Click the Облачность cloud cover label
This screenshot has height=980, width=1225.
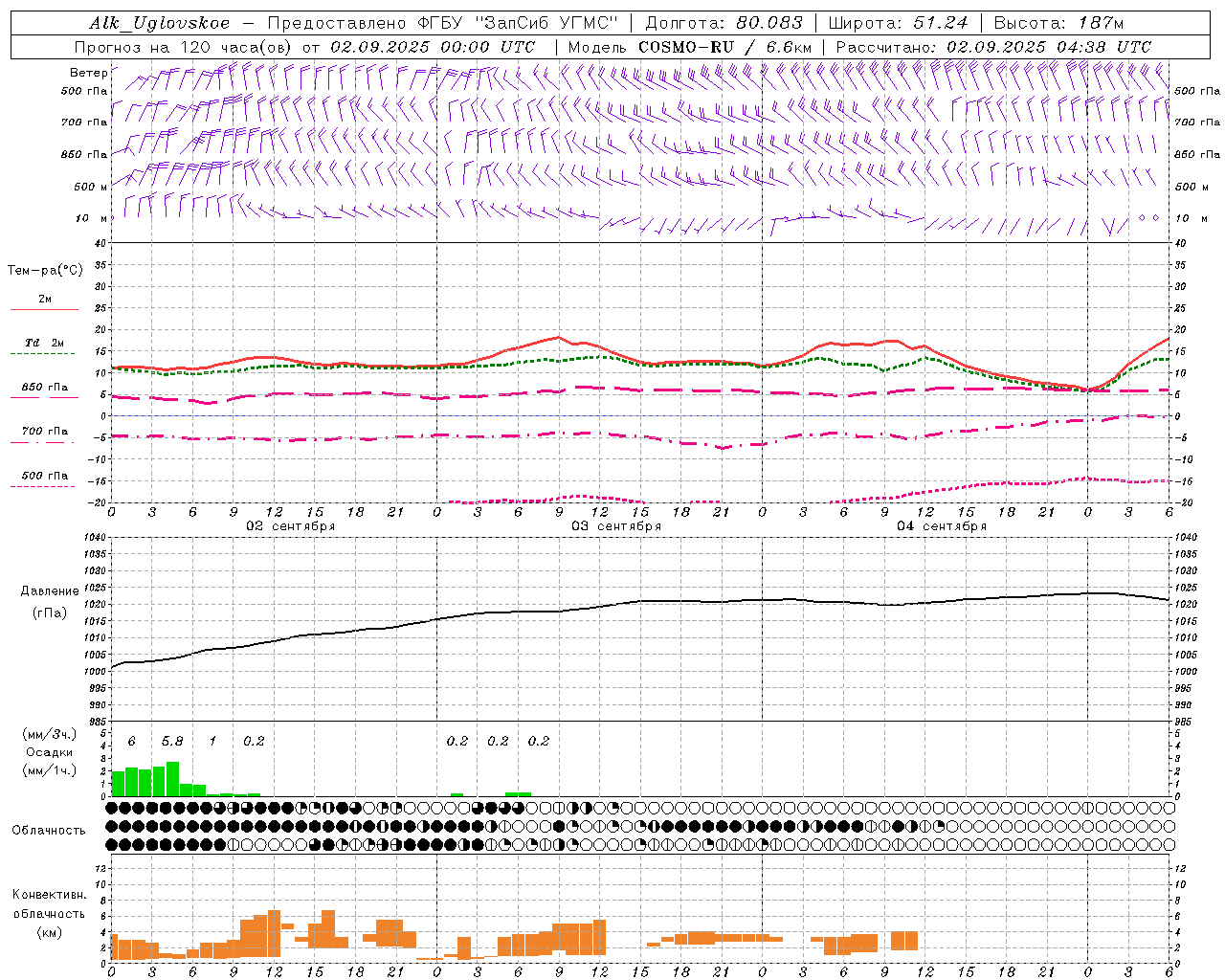(49, 831)
